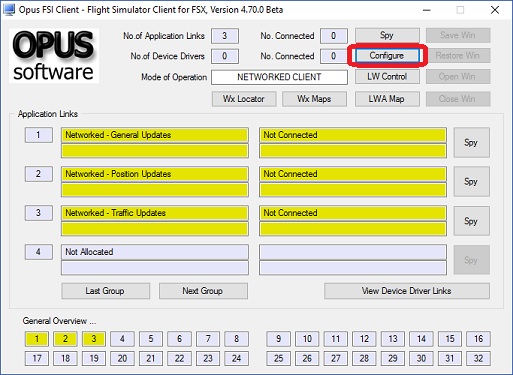513x375 pixels.
Task: Click application link number 3 box
Action: pos(39,213)
